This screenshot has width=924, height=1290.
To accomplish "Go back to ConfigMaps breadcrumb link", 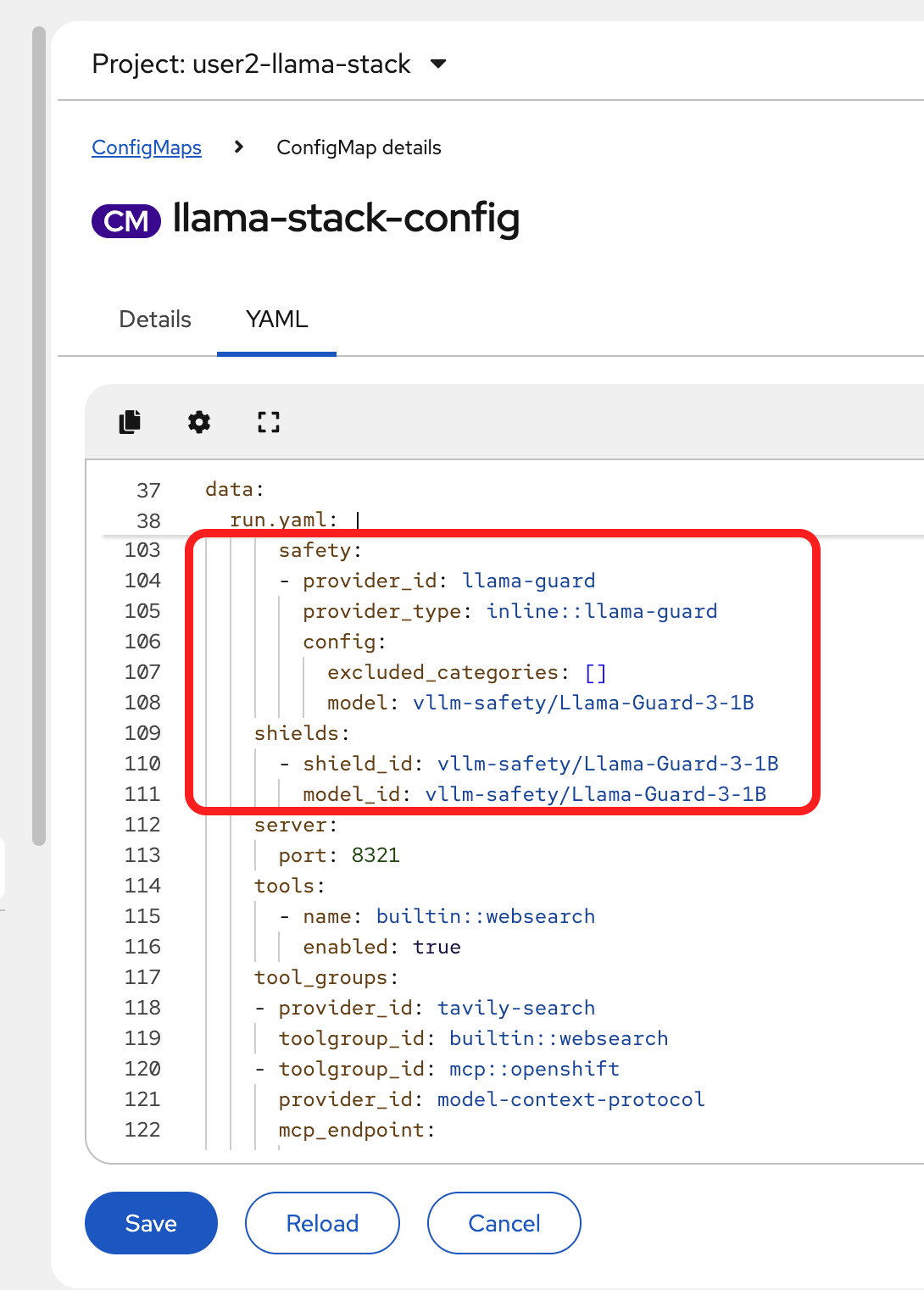I will pos(147,147).
